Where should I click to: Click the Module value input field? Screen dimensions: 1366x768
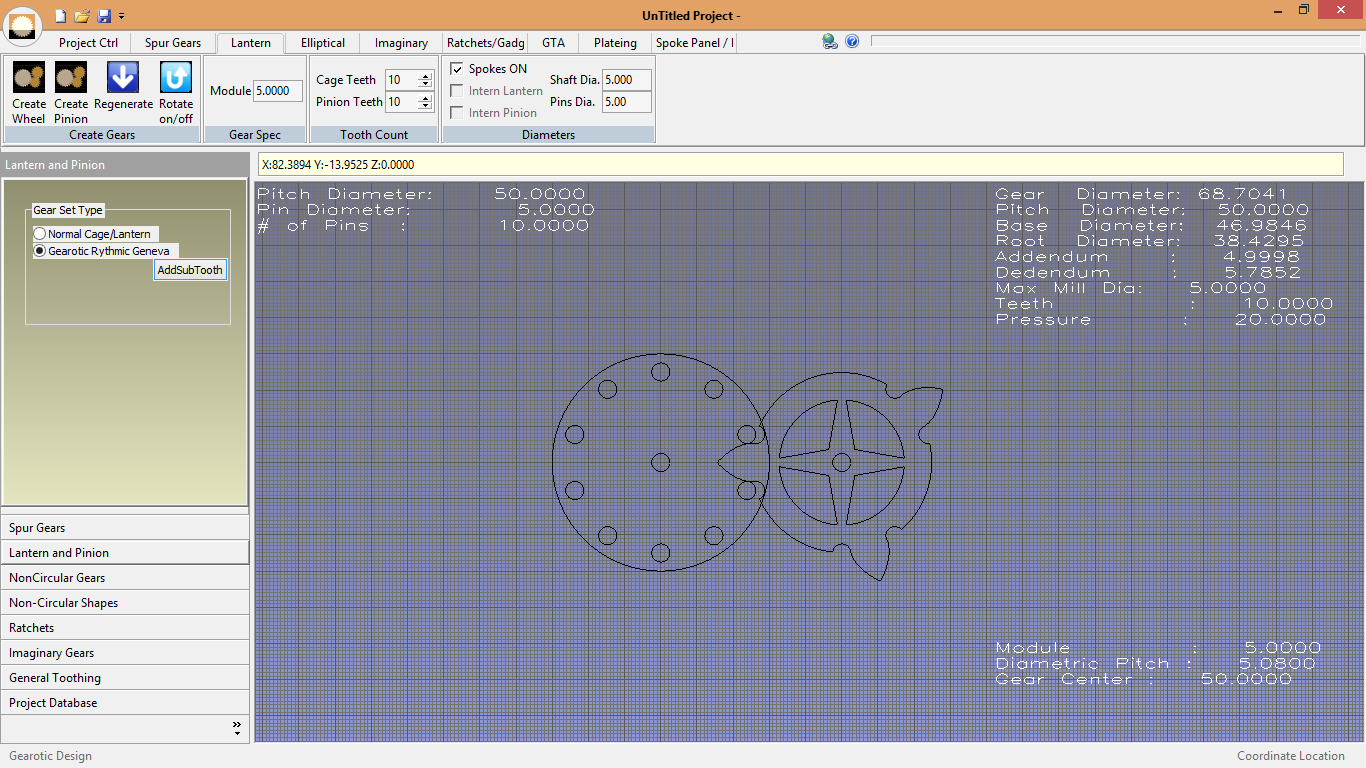pos(277,91)
